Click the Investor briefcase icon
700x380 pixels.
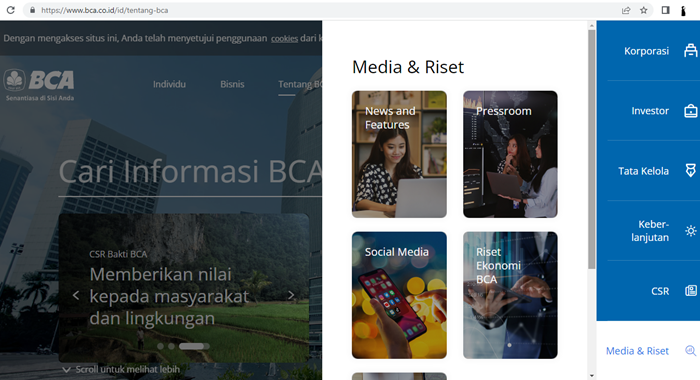pos(691,111)
